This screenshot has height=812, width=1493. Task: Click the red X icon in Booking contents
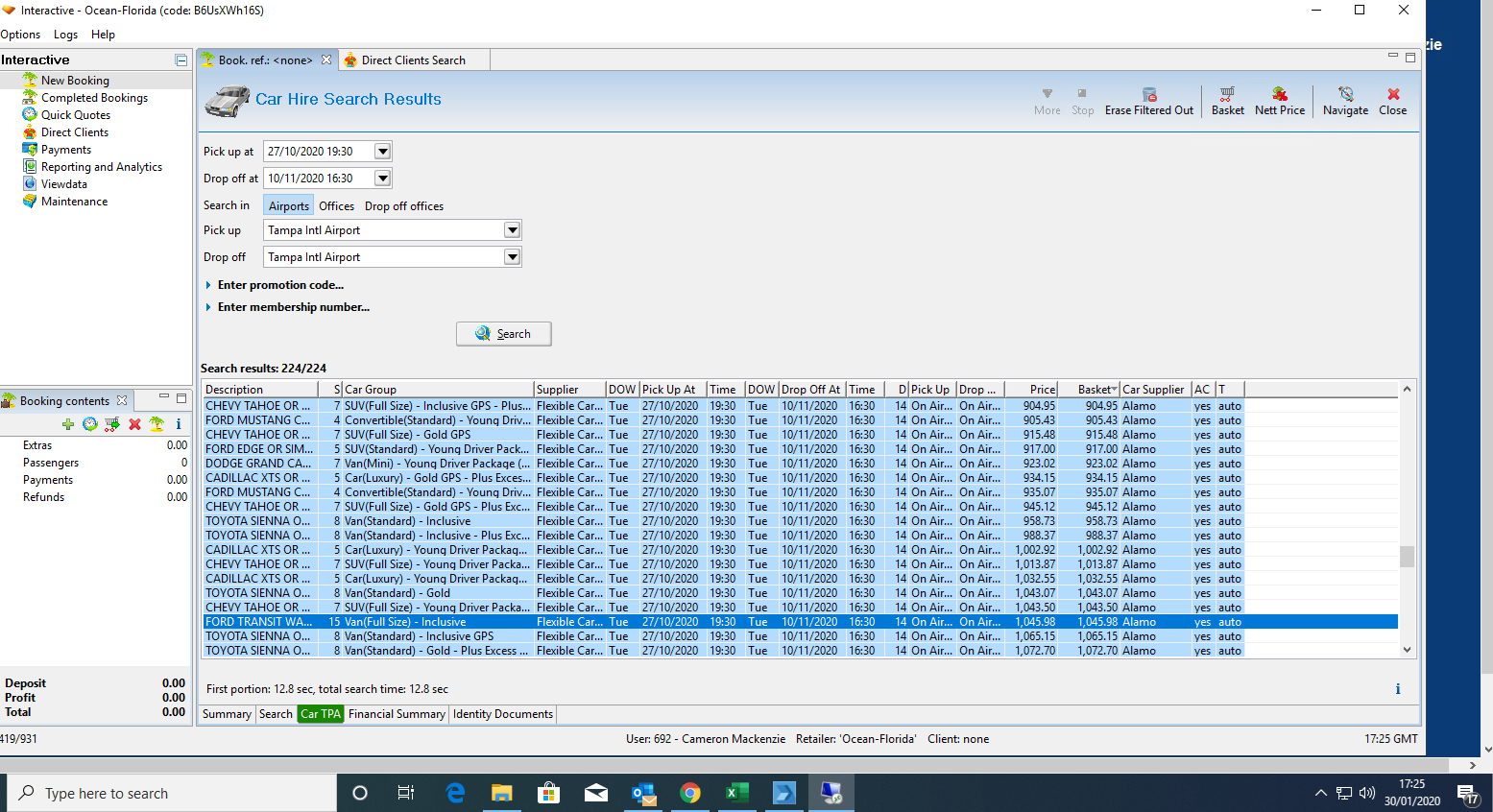click(134, 424)
